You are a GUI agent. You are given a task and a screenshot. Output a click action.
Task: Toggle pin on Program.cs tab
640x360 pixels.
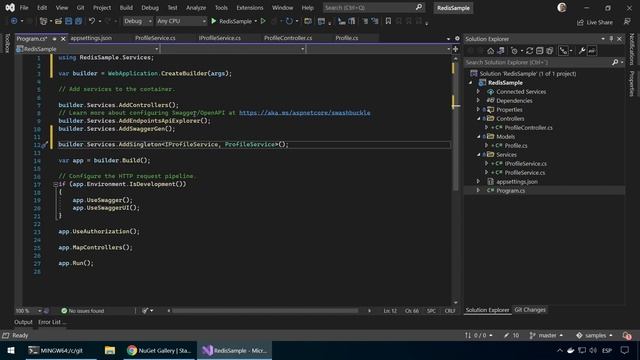(54, 39)
